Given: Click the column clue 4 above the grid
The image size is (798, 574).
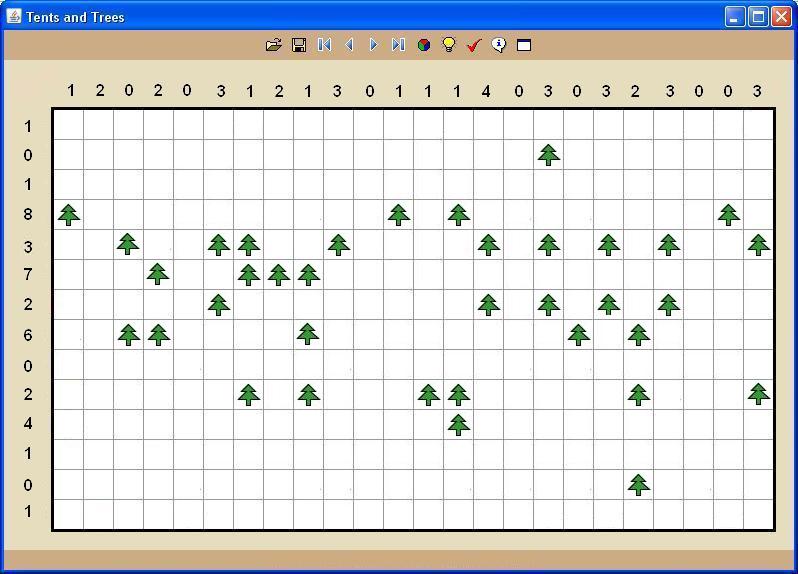Looking at the screenshot, I should [487, 91].
